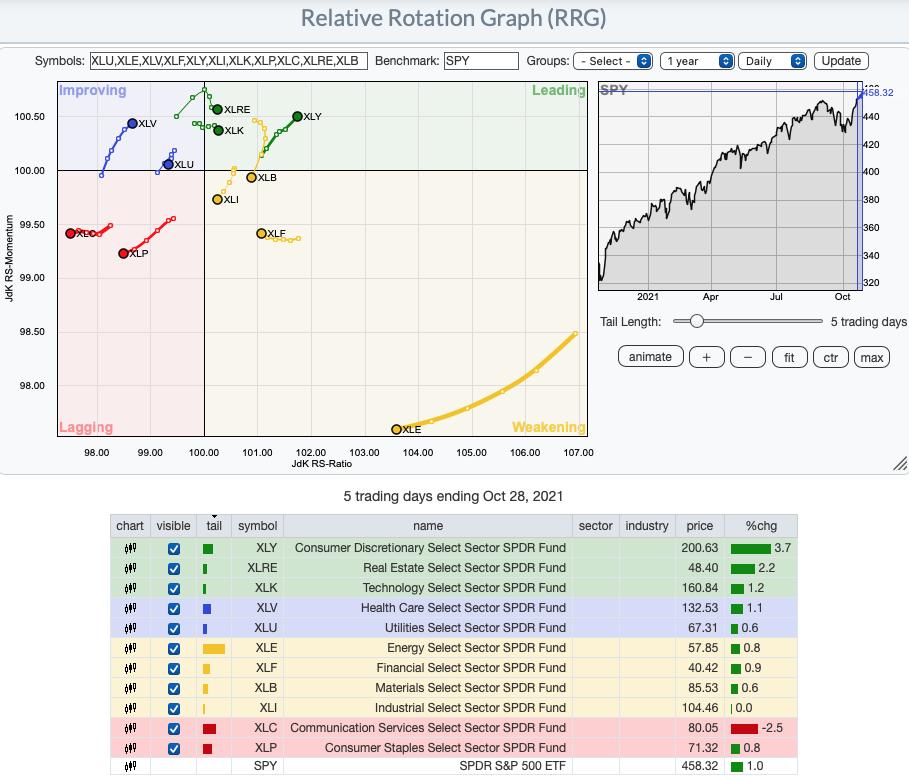
Task: Focus the Benchmark SPY input field
Action: tap(481, 61)
